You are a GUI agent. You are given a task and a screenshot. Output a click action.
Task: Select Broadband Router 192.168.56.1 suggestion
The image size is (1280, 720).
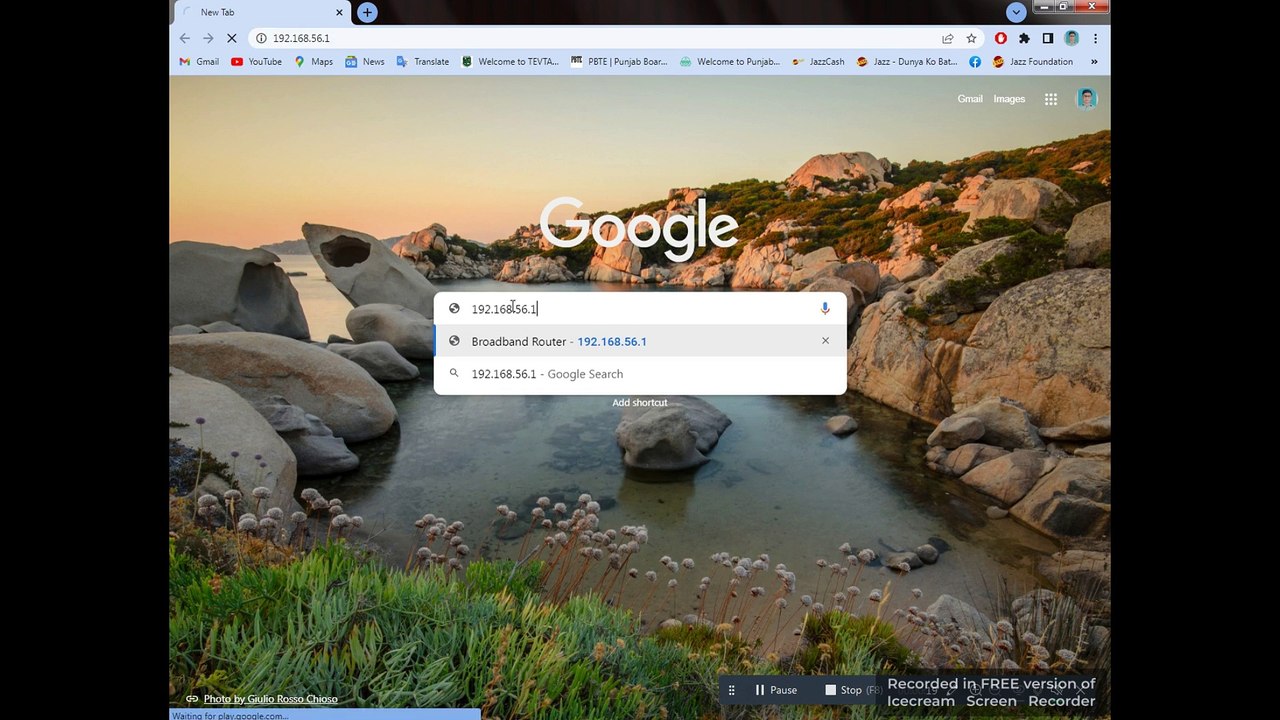(640, 341)
